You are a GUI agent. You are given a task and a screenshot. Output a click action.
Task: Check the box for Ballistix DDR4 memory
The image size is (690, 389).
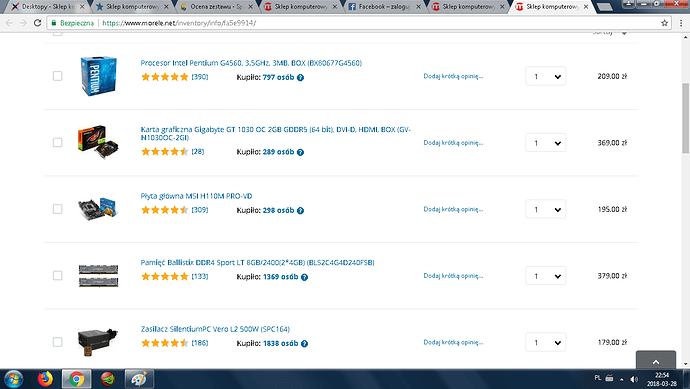pos(58,275)
